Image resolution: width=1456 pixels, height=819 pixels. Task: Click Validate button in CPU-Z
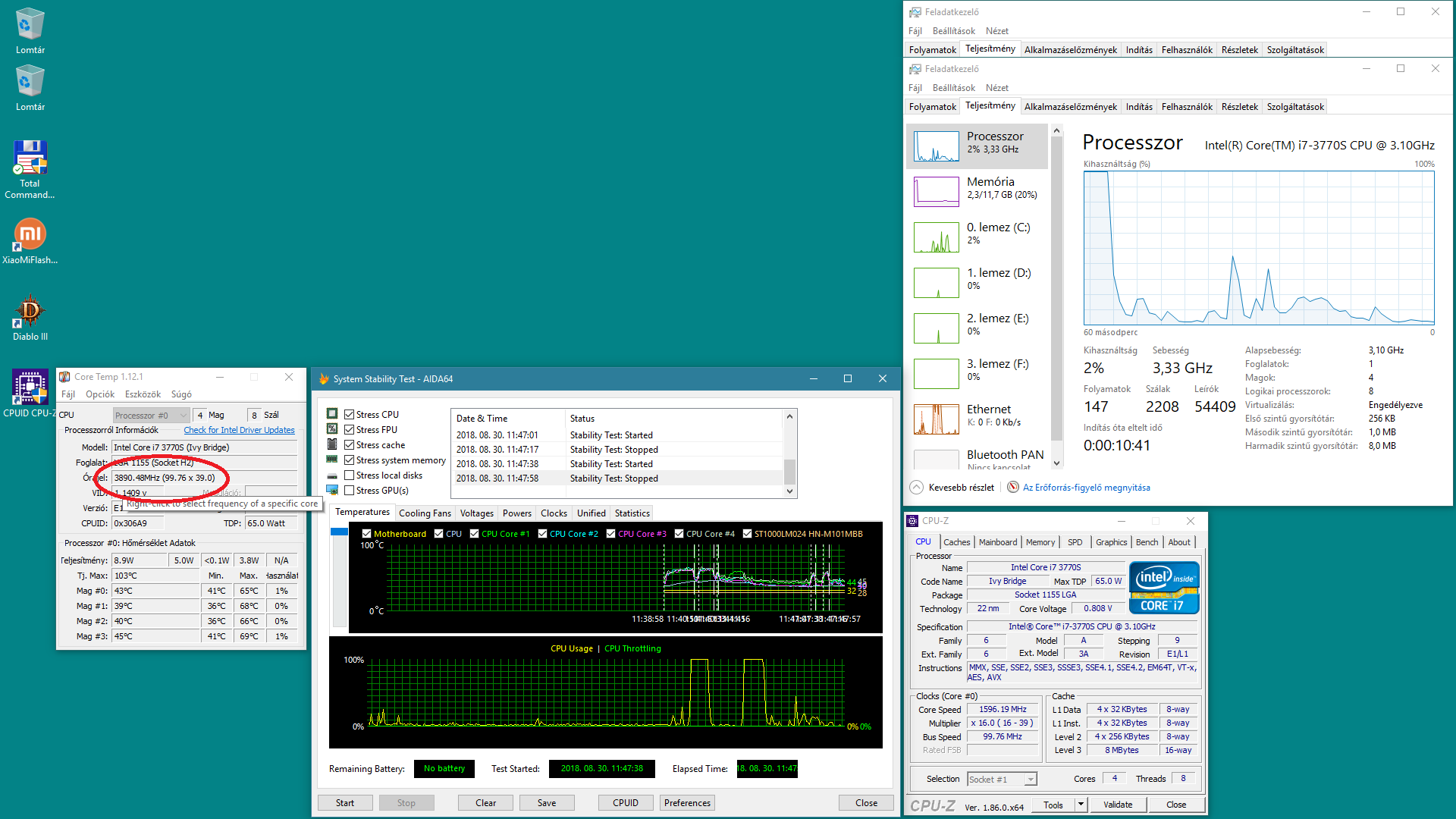[1118, 805]
